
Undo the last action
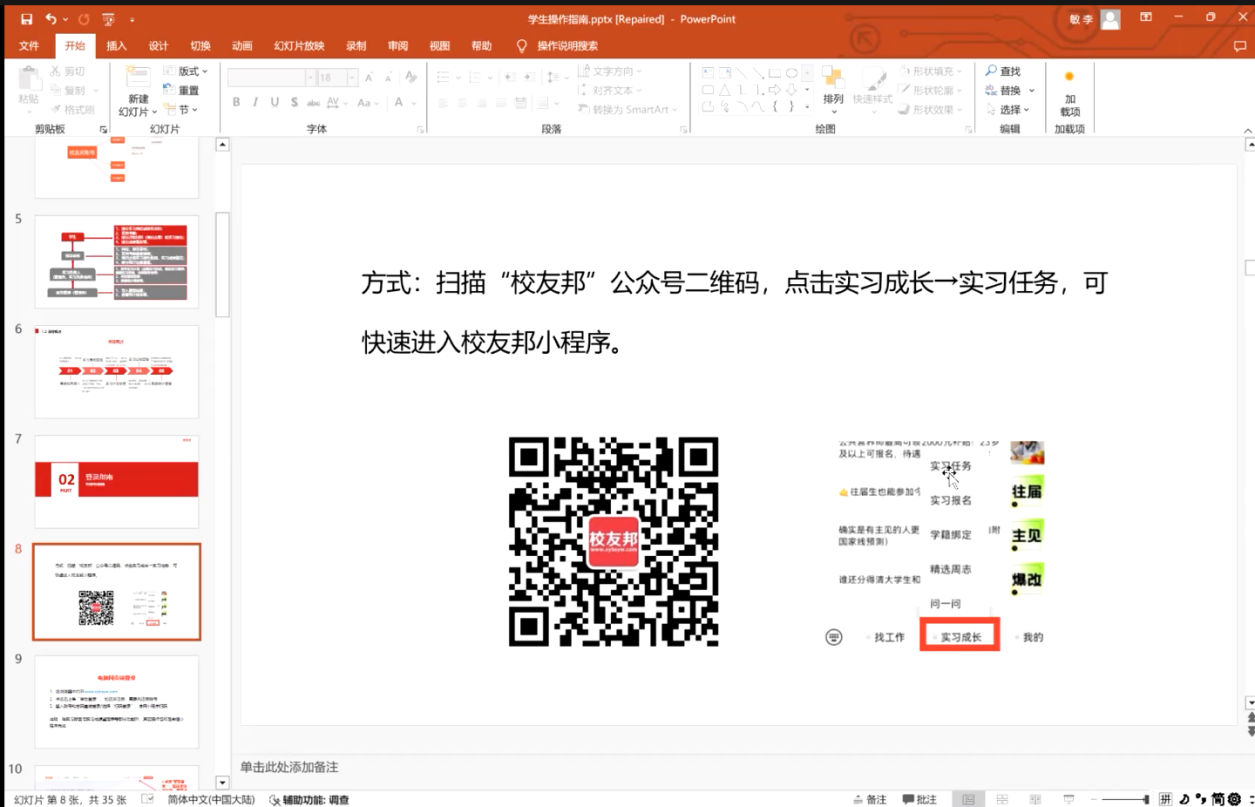(x=51, y=19)
